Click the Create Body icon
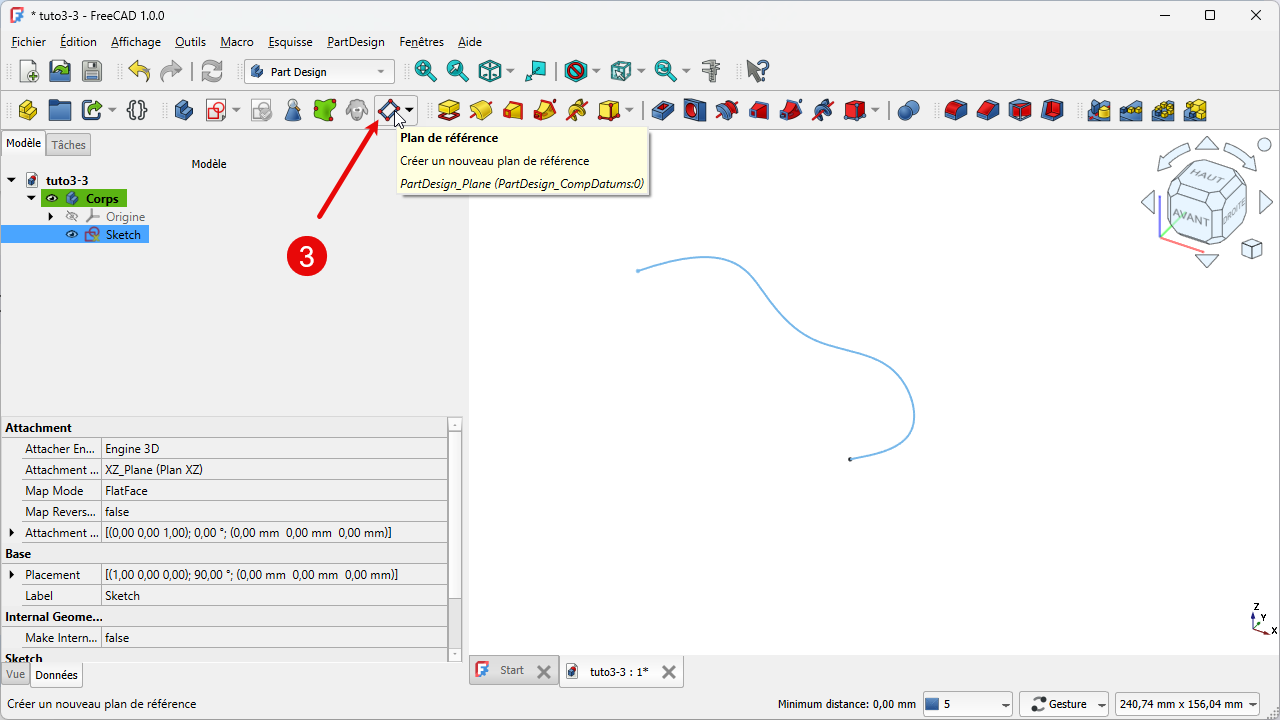 184,110
